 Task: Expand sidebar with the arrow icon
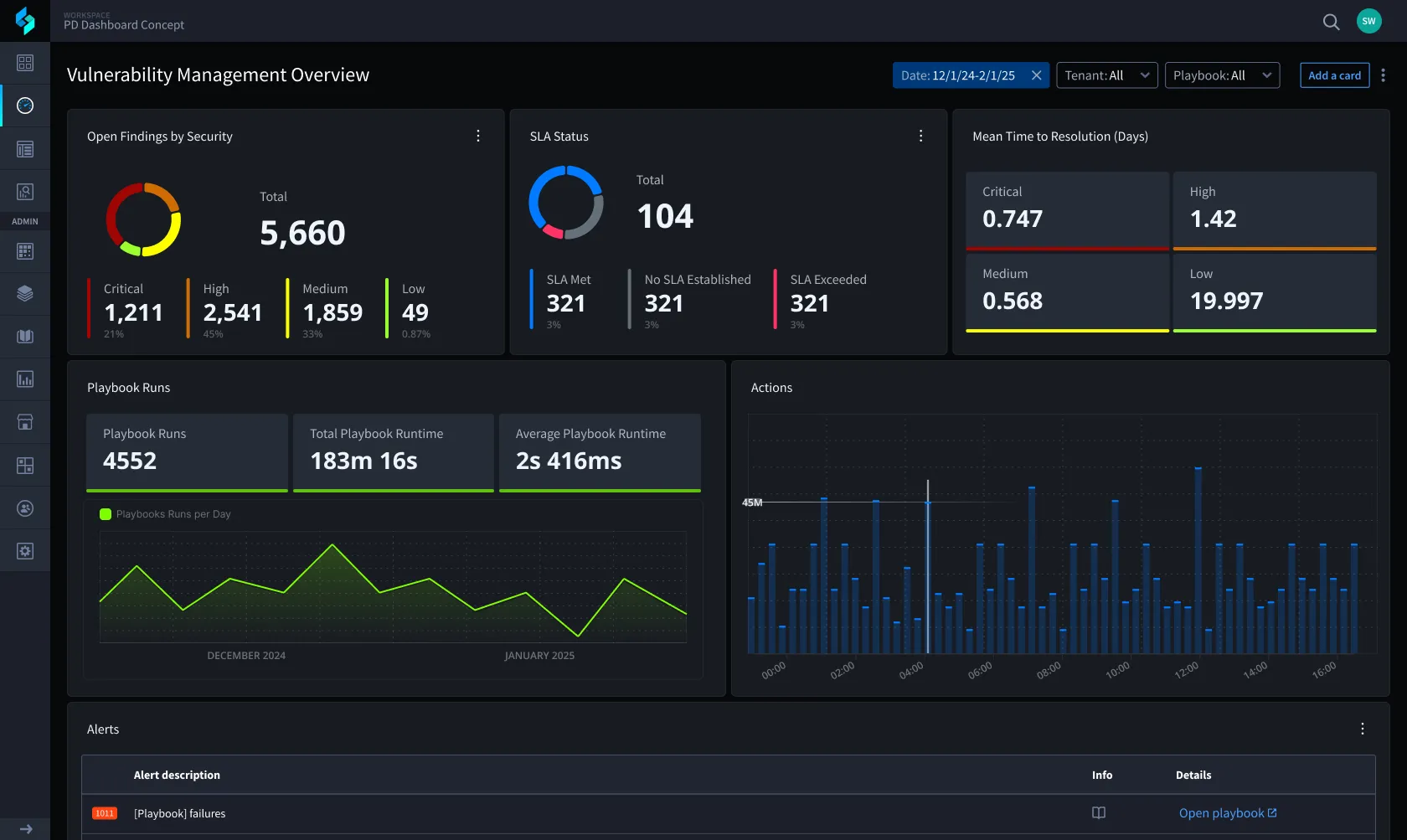click(x=26, y=829)
